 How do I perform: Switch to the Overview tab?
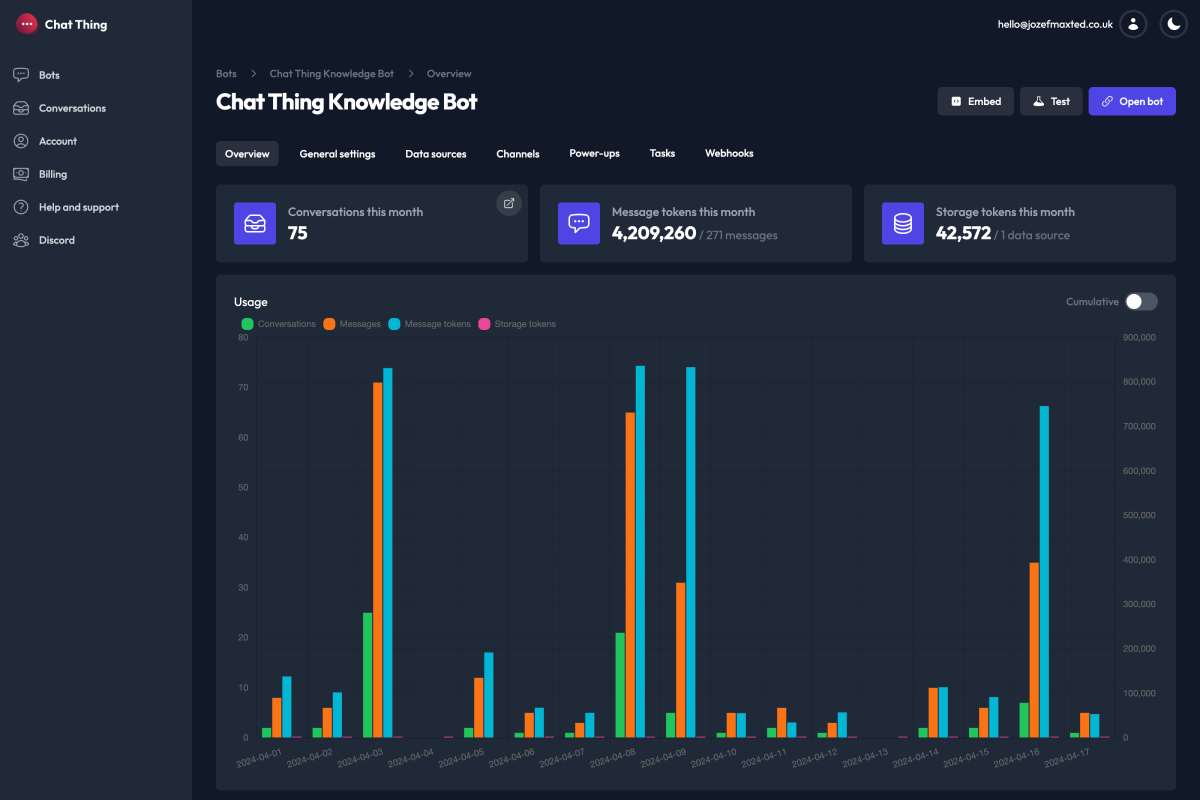(247, 154)
